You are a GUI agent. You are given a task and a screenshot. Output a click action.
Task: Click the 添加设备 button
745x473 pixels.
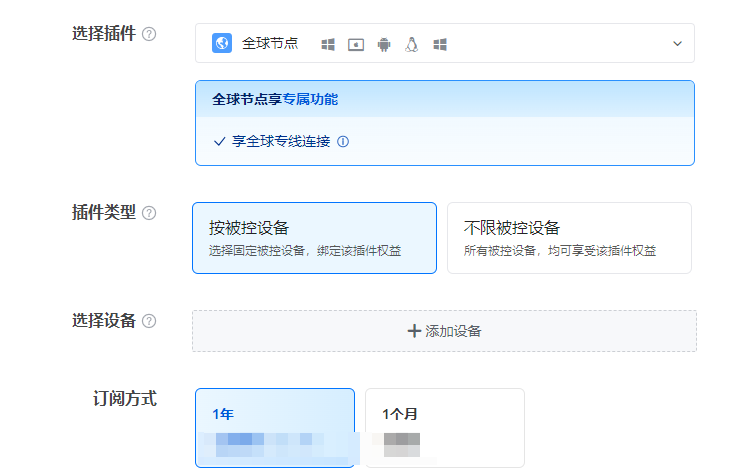(444, 331)
